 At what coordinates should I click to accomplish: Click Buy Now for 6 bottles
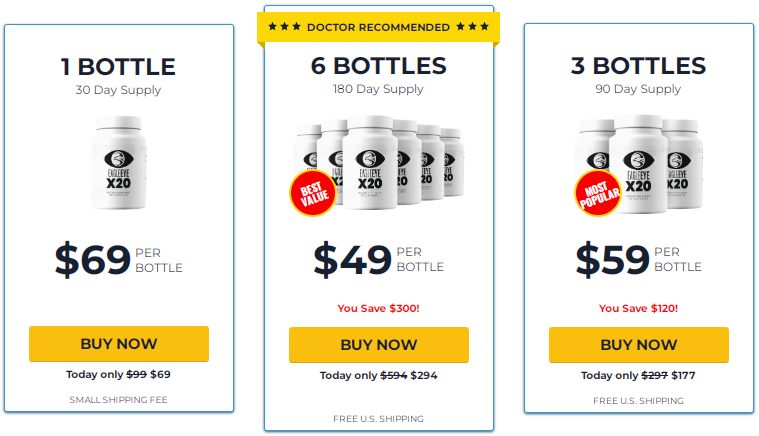(379, 345)
